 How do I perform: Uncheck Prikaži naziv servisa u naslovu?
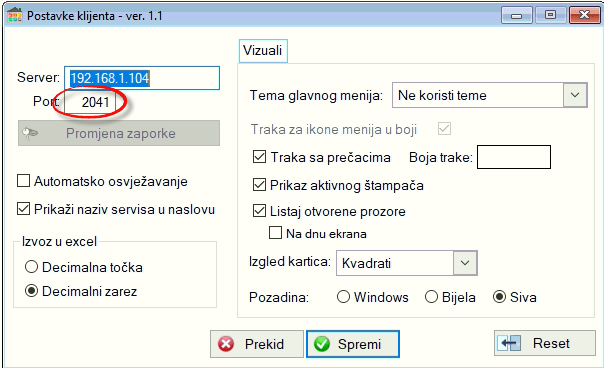click(x=23, y=209)
